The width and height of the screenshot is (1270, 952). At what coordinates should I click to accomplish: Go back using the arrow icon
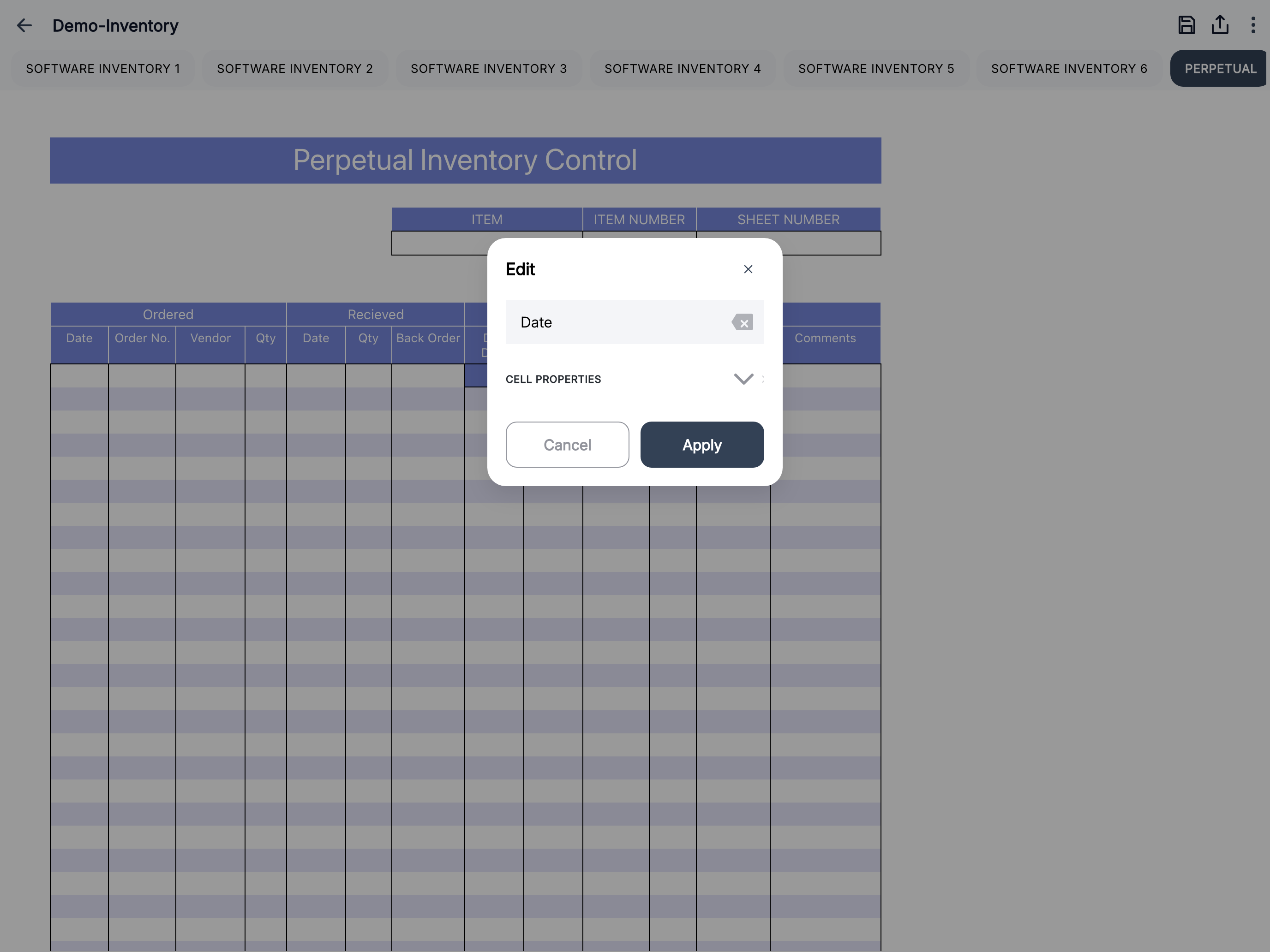point(24,25)
